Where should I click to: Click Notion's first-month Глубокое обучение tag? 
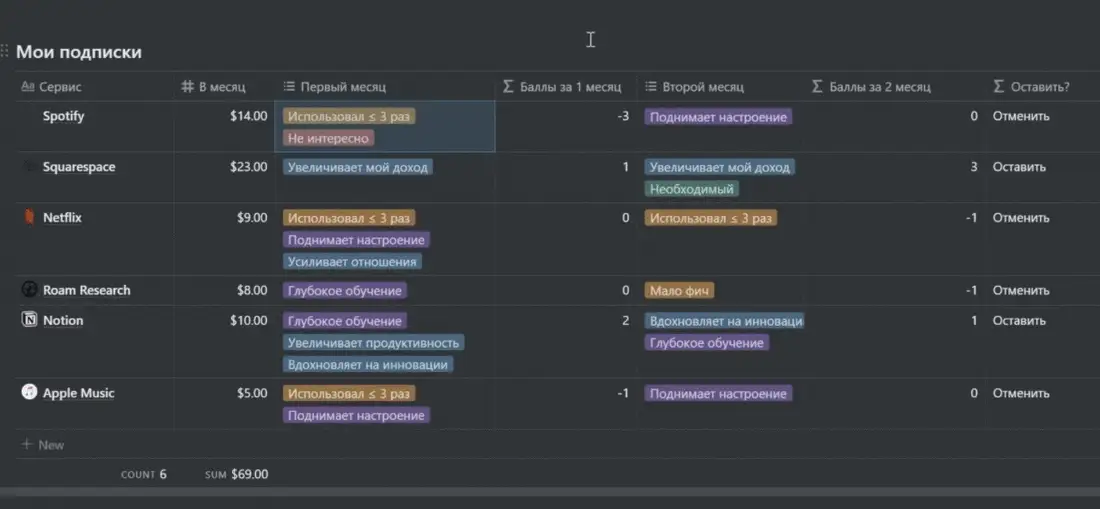tap(344, 321)
